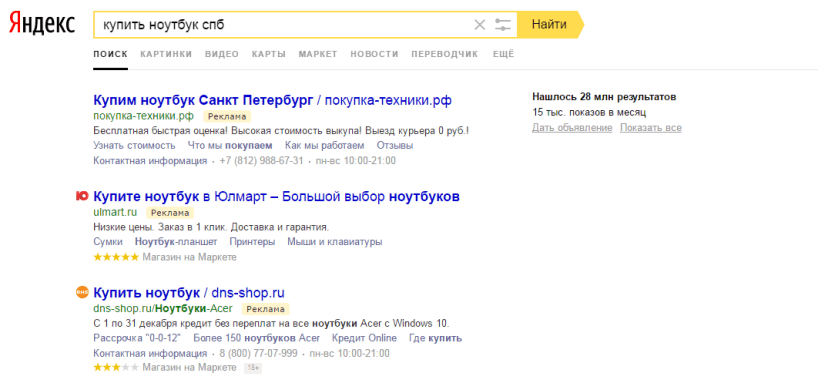This screenshot has width=818, height=383.
Task: Click the green покупка-техники.рф URL
Action: click(x=143, y=116)
